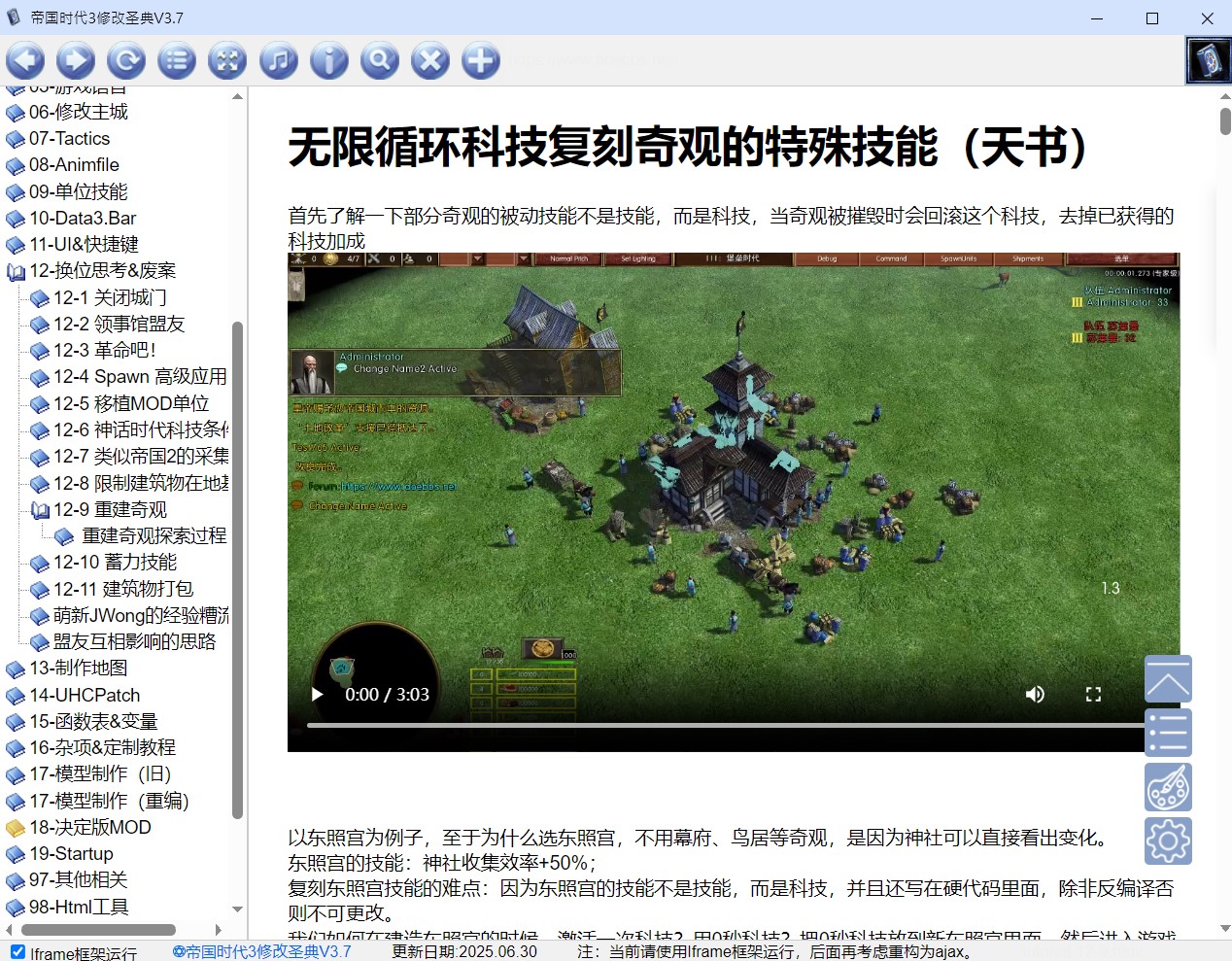Jump to top with floating up-arrow button
Screen dimensions: 1232x961
[1168, 679]
